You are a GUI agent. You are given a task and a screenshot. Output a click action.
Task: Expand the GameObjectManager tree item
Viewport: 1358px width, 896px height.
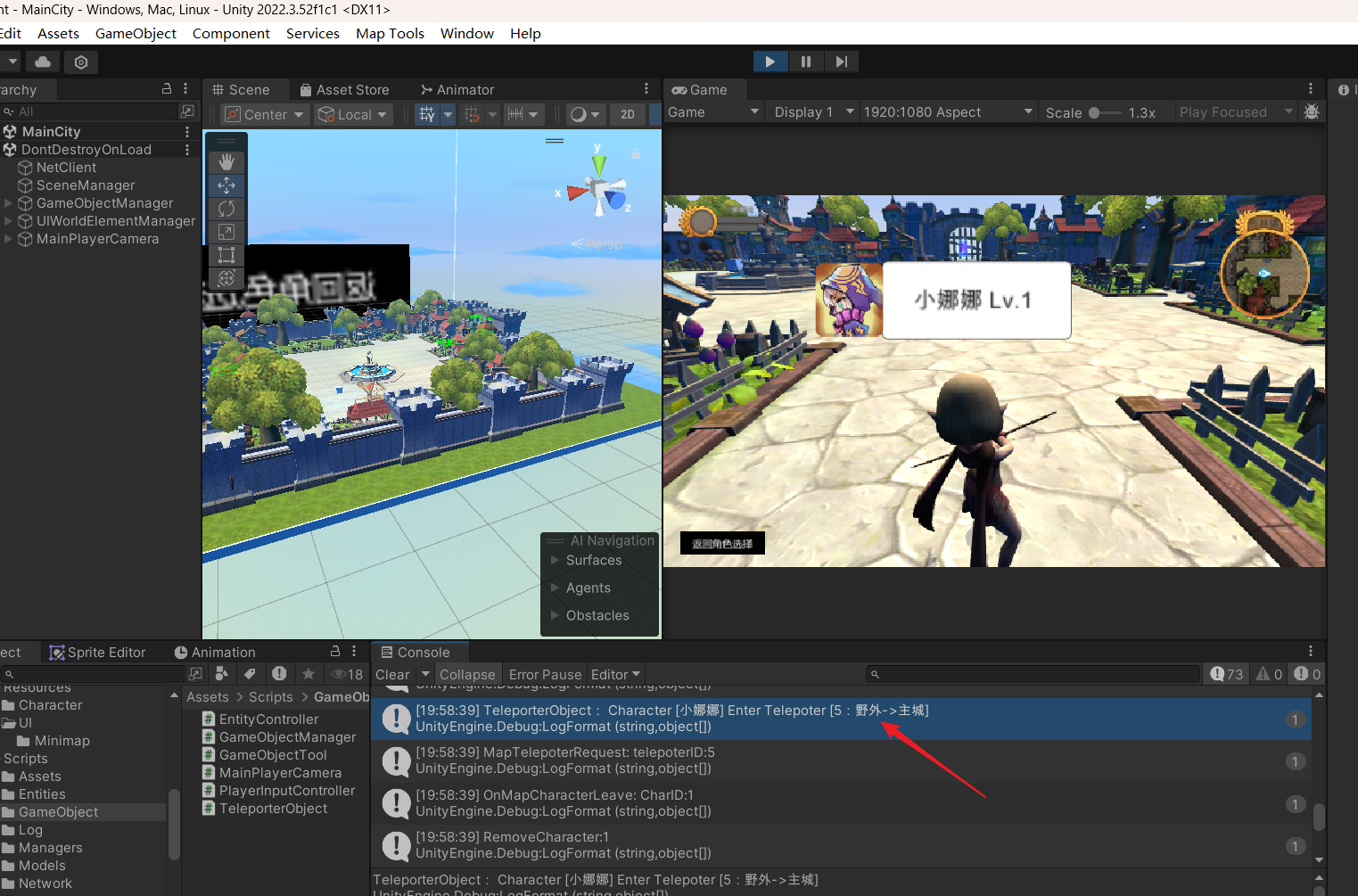tap(9, 203)
